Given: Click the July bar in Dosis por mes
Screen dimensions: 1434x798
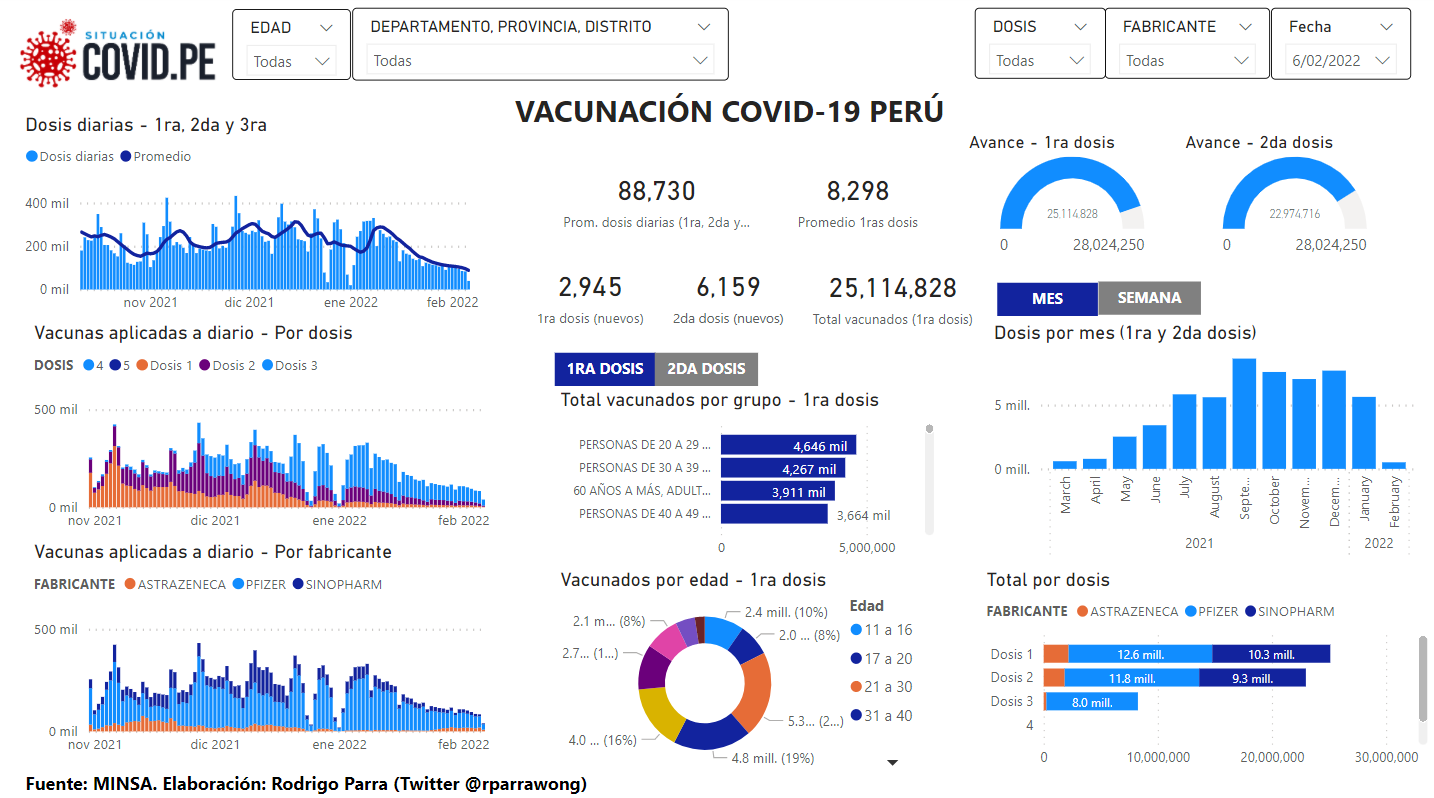Looking at the screenshot, I should click(x=1185, y=432).
